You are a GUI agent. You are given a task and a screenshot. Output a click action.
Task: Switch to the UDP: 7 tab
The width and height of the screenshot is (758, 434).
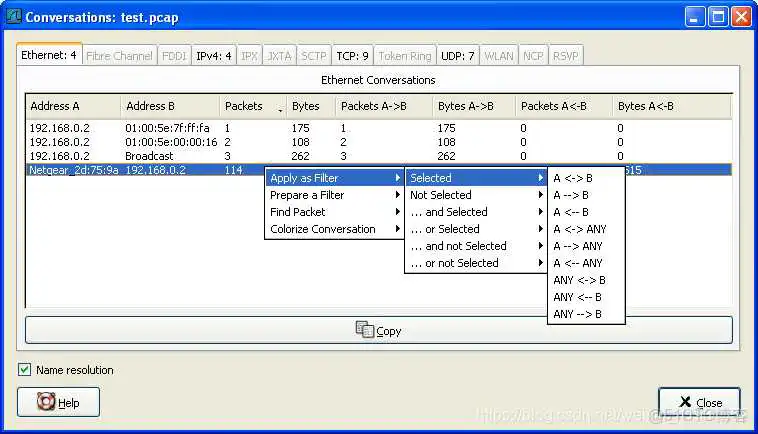click(x=458, y=56)
